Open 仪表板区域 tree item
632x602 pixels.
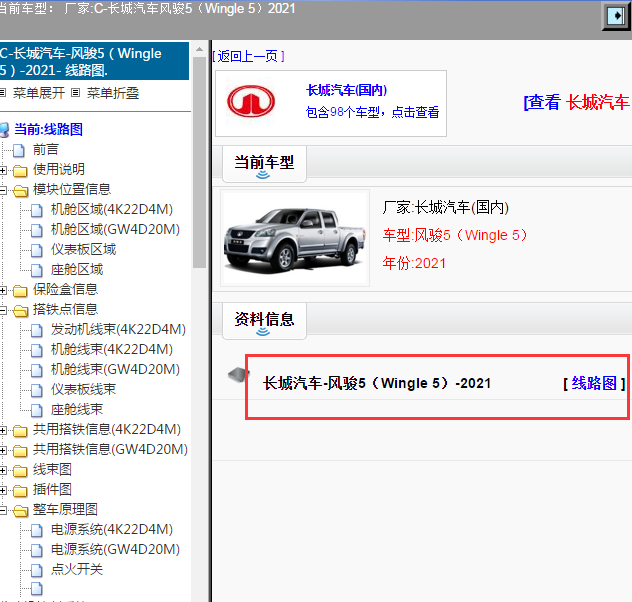(83, 250)
